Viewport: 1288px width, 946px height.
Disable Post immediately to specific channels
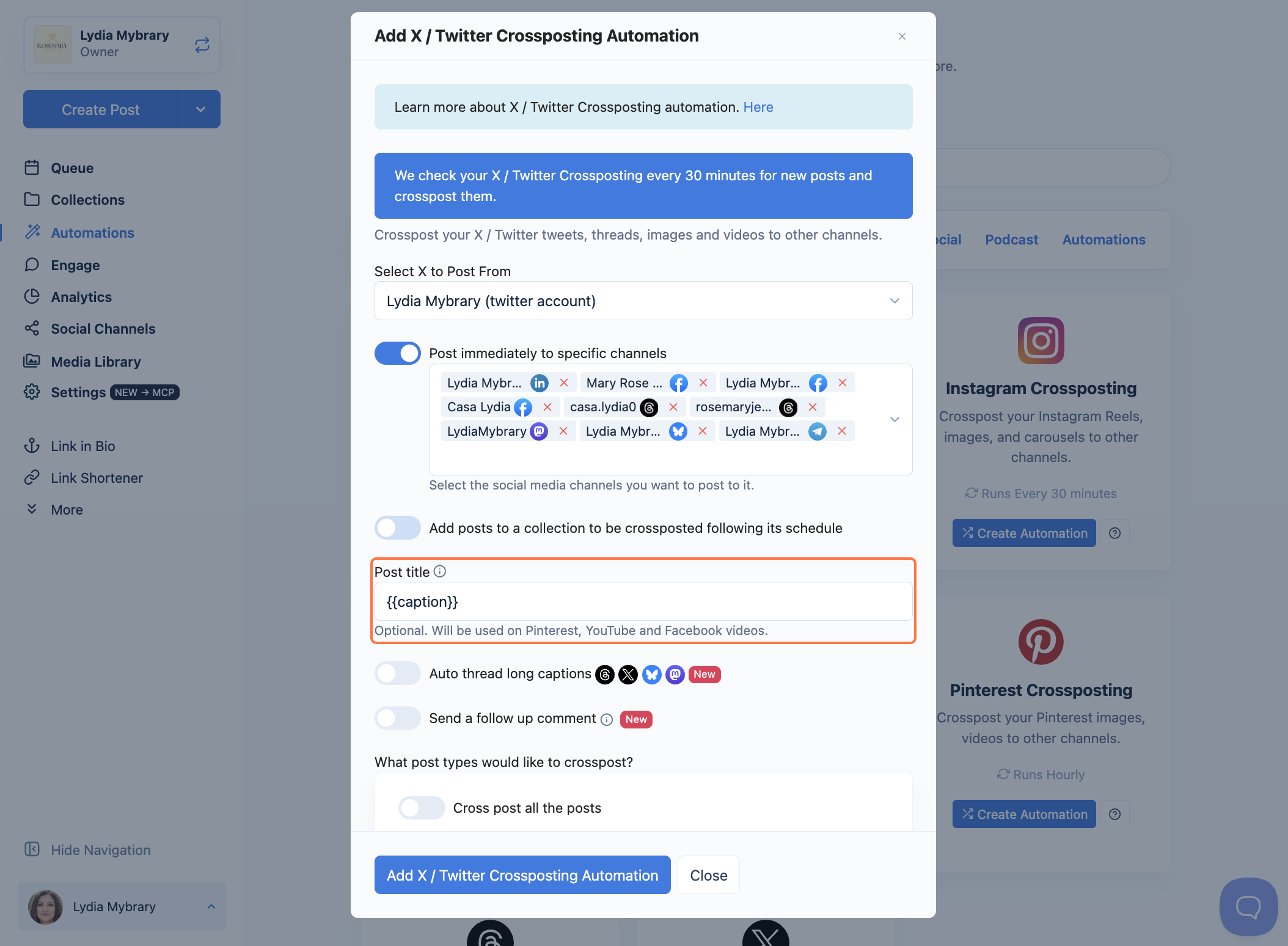tap(398, 353)
